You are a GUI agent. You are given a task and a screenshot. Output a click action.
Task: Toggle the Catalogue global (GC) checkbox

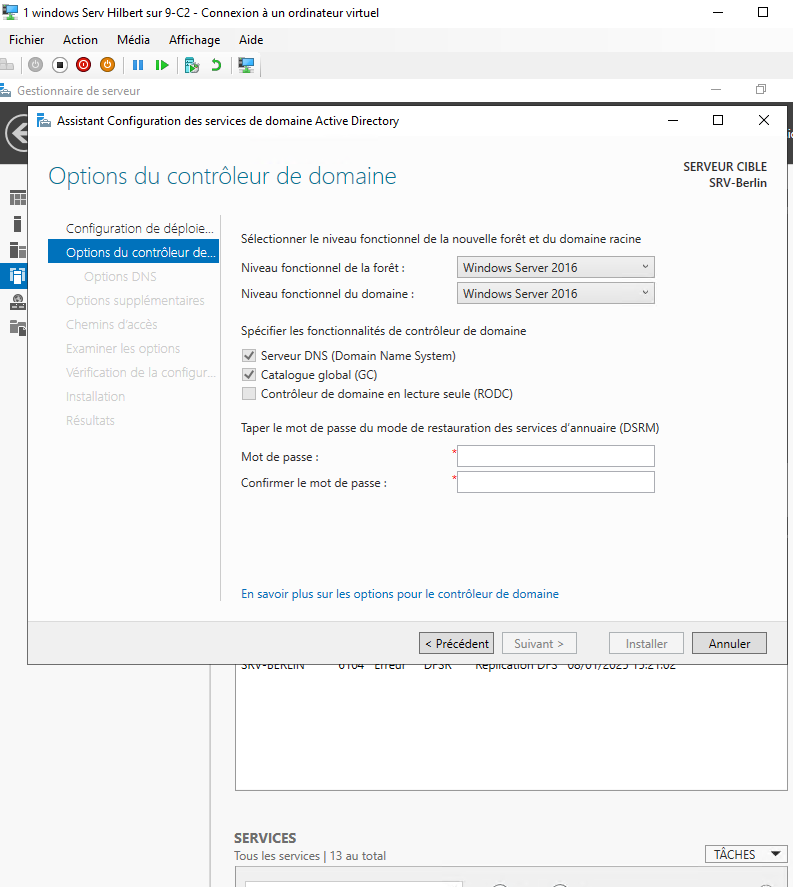click(248, 375)
